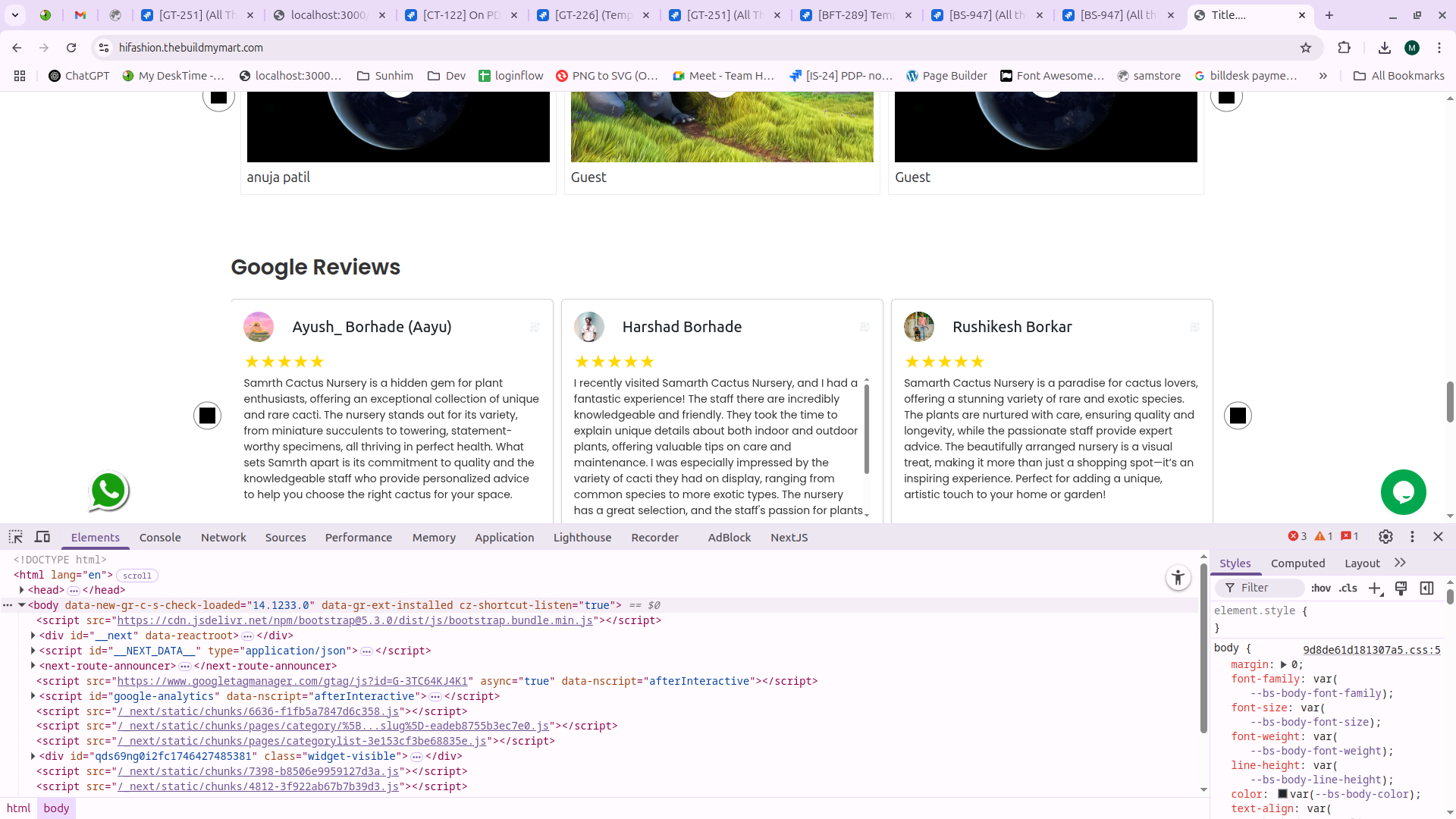This screenshot has width=1456, height=819.
Task: Switch to the Console tab
Action: [x=160, y=537]
